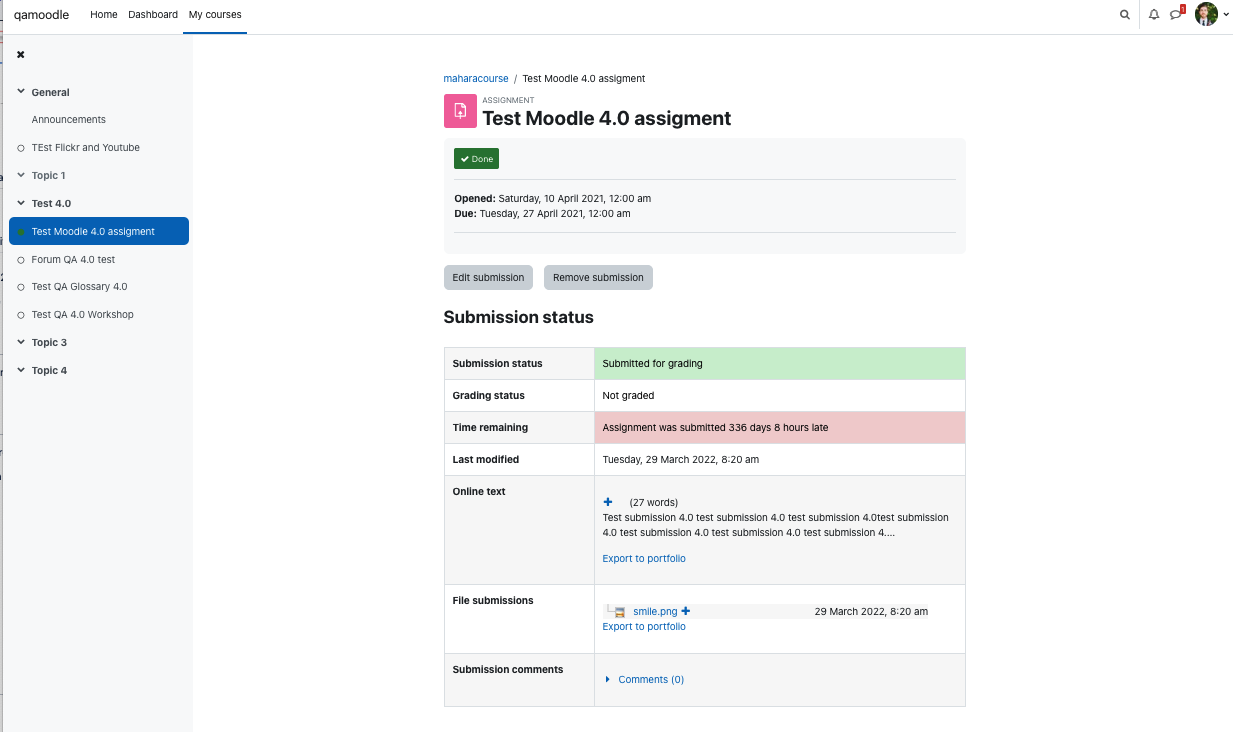Expand the Topic 1 section chevron

point(21,175)
